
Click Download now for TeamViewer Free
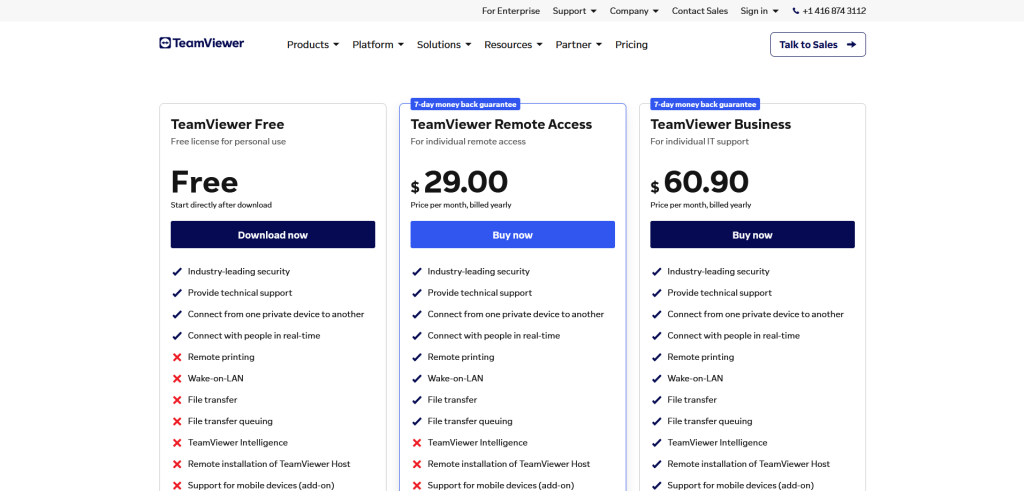coord(273,234)
